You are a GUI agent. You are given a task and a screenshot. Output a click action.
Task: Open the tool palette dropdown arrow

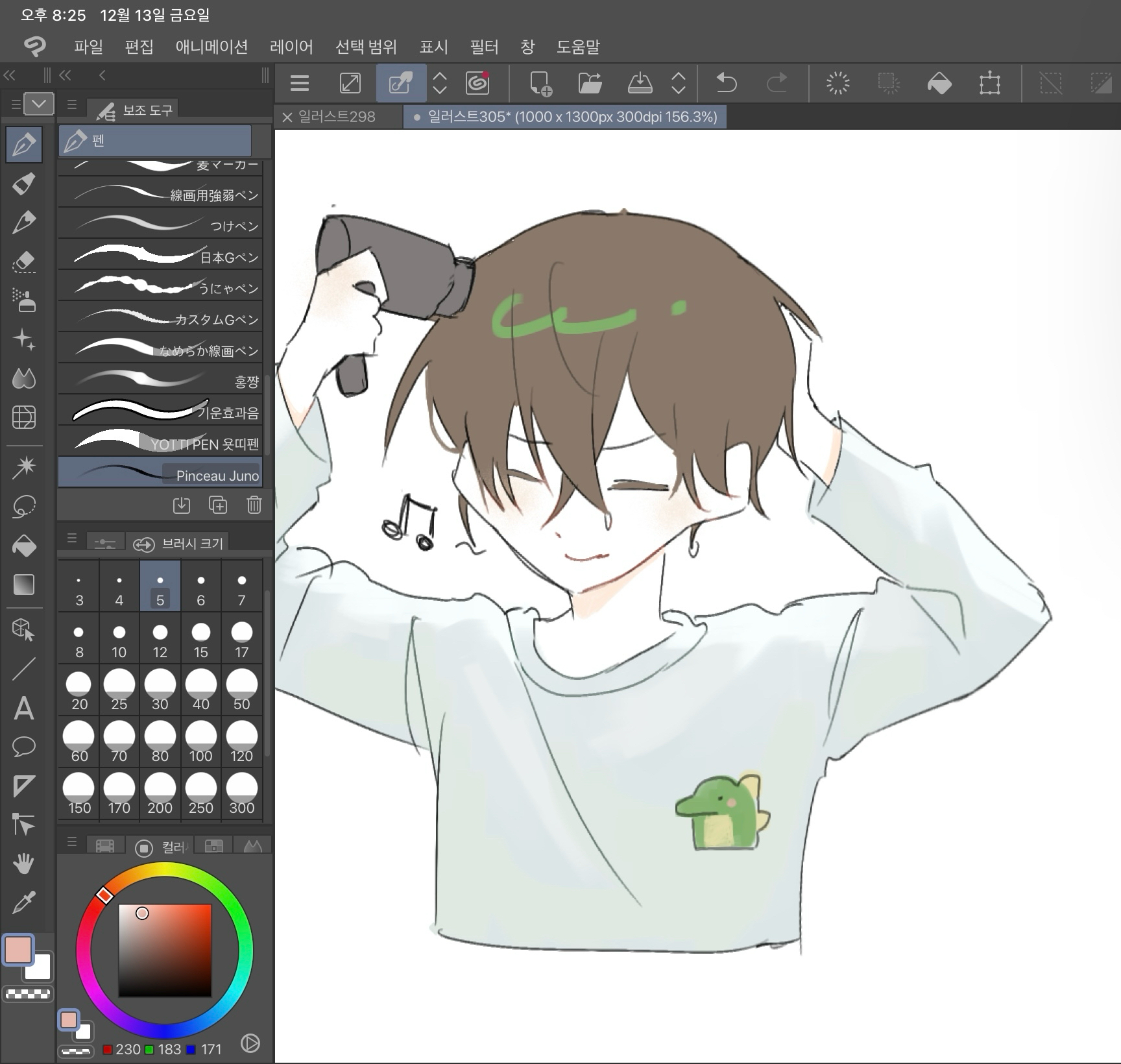38,104
